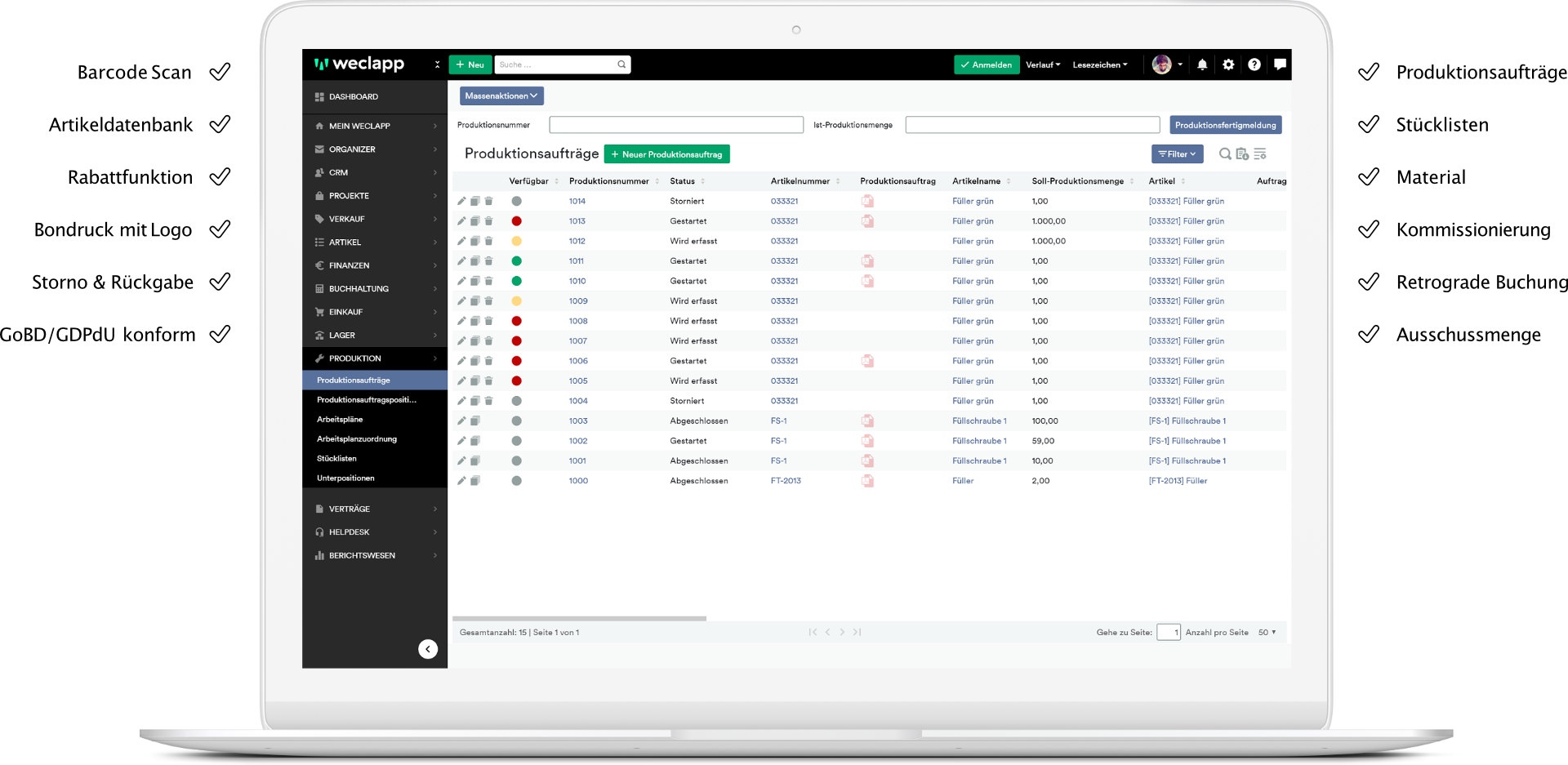Focus the Produktionsnummer input field

pyautogui.click(x=676, y=125)
